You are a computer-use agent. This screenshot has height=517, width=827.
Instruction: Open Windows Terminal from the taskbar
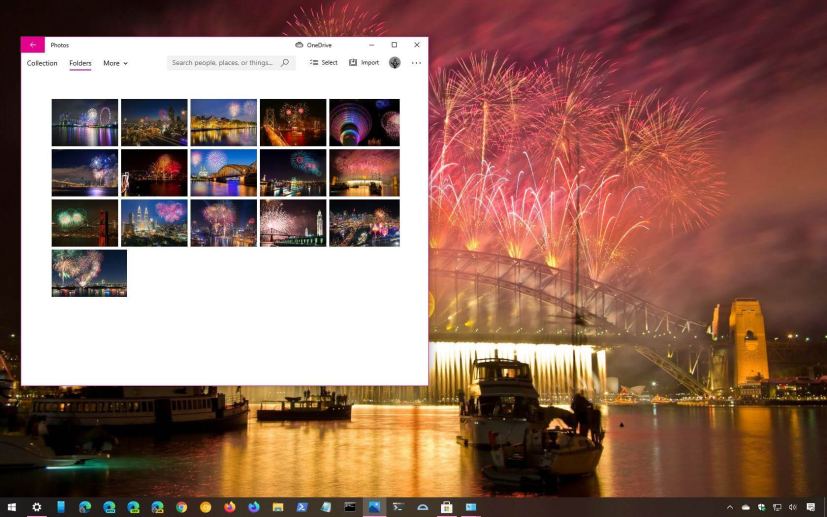[398, 508]
